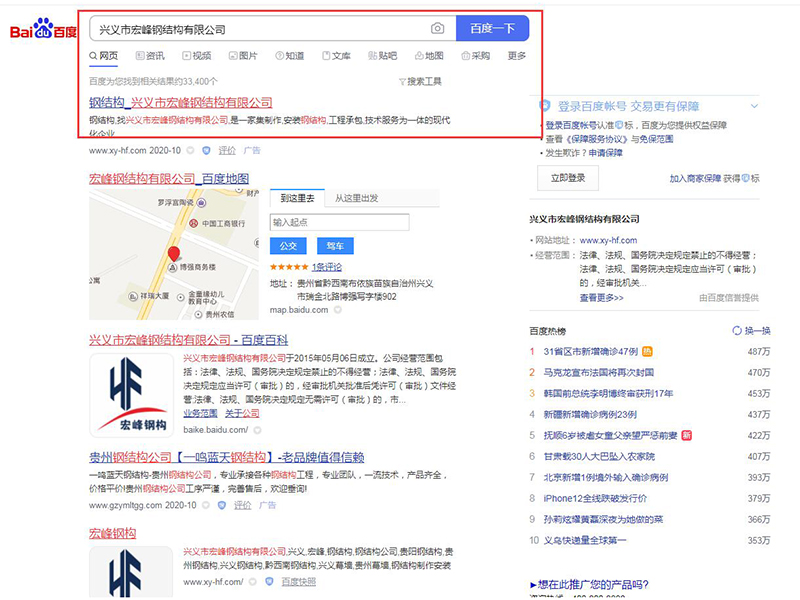
Task: Select the 到这里去 tab
Action: click(x=297, y=198)
